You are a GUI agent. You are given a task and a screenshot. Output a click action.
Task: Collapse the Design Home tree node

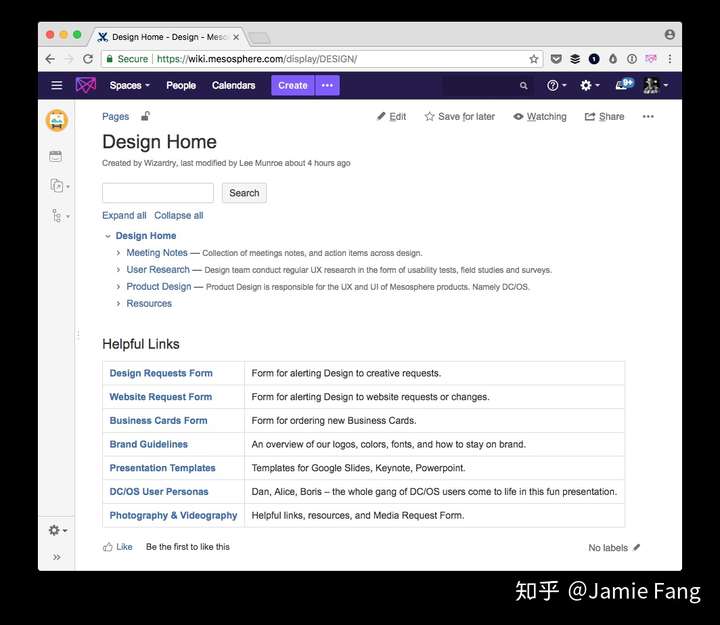point(108,236)
